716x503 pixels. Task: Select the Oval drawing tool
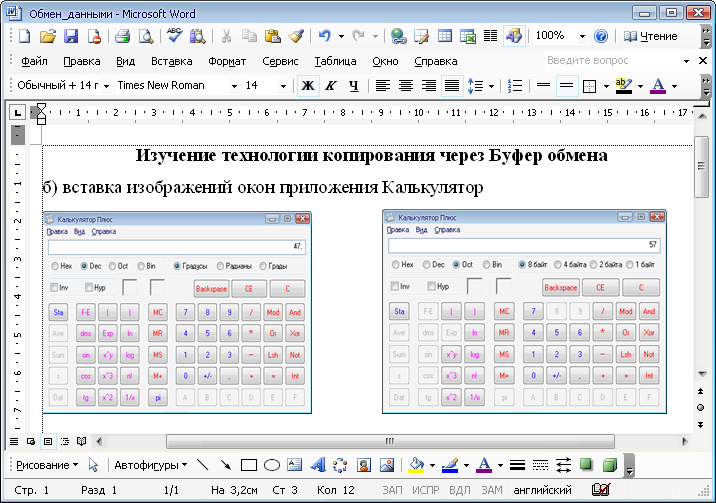coord(272,465)
